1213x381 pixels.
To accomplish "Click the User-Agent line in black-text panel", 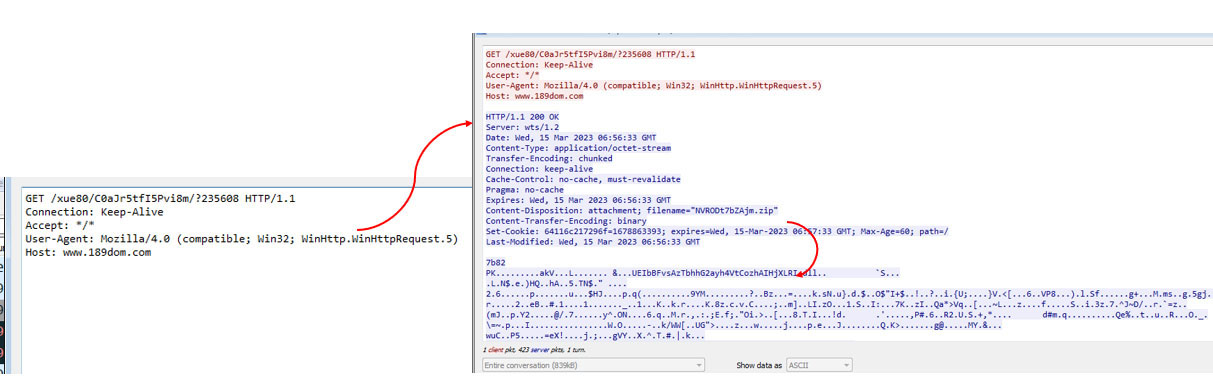I will (x=241, y=239).
